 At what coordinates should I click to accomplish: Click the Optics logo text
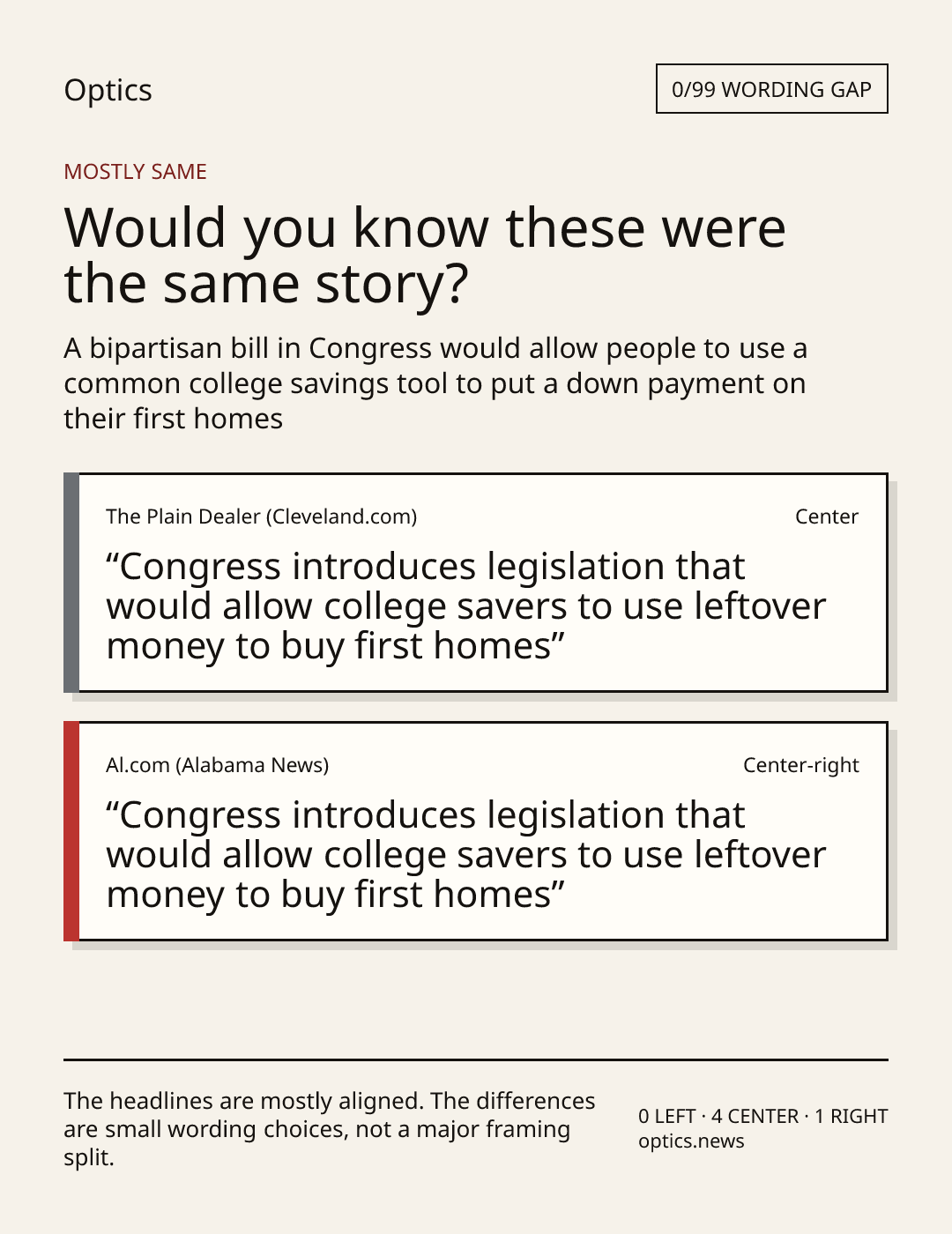pos(108,90)
